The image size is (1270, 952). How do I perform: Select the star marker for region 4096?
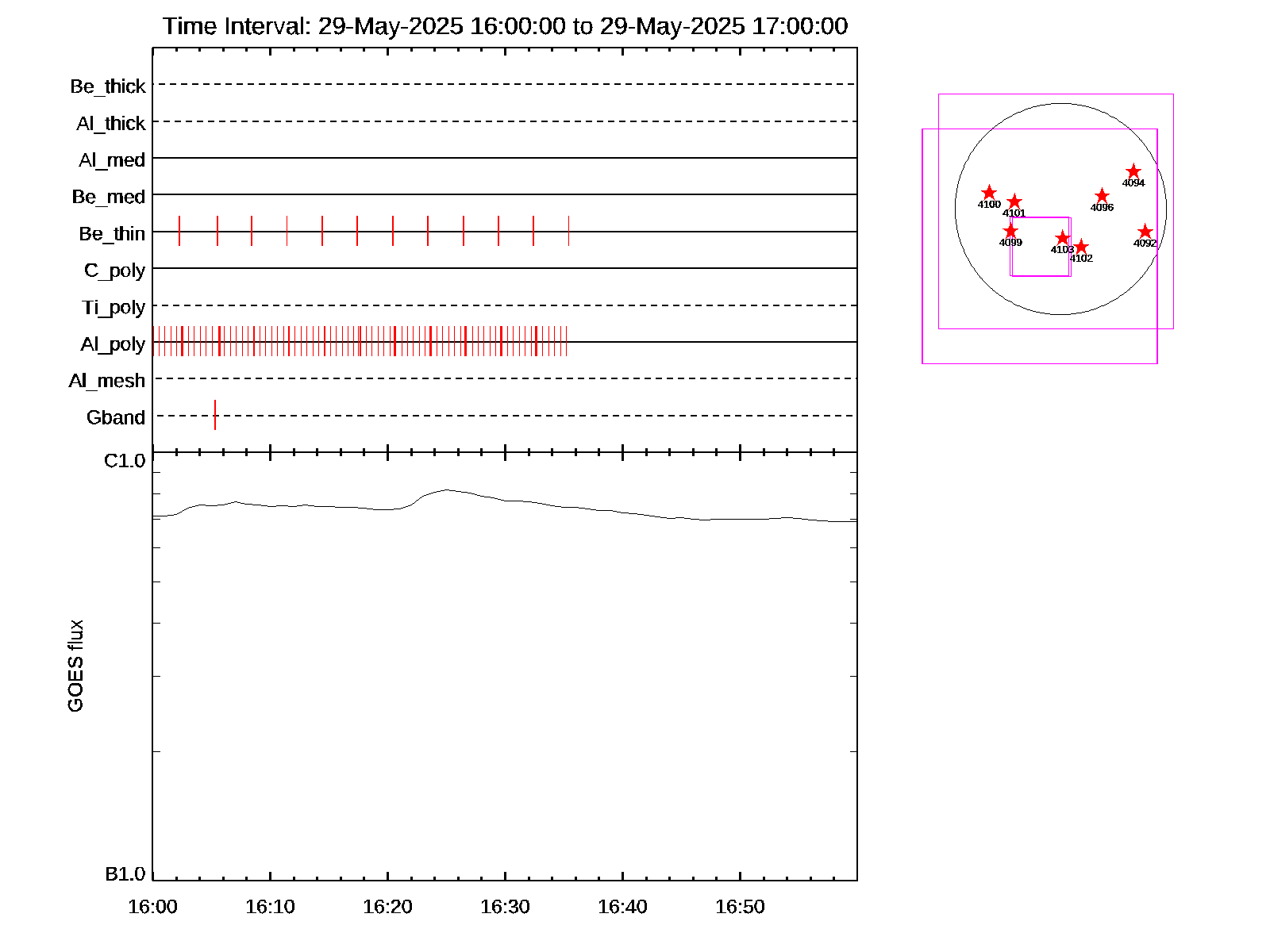[1102, 196]
